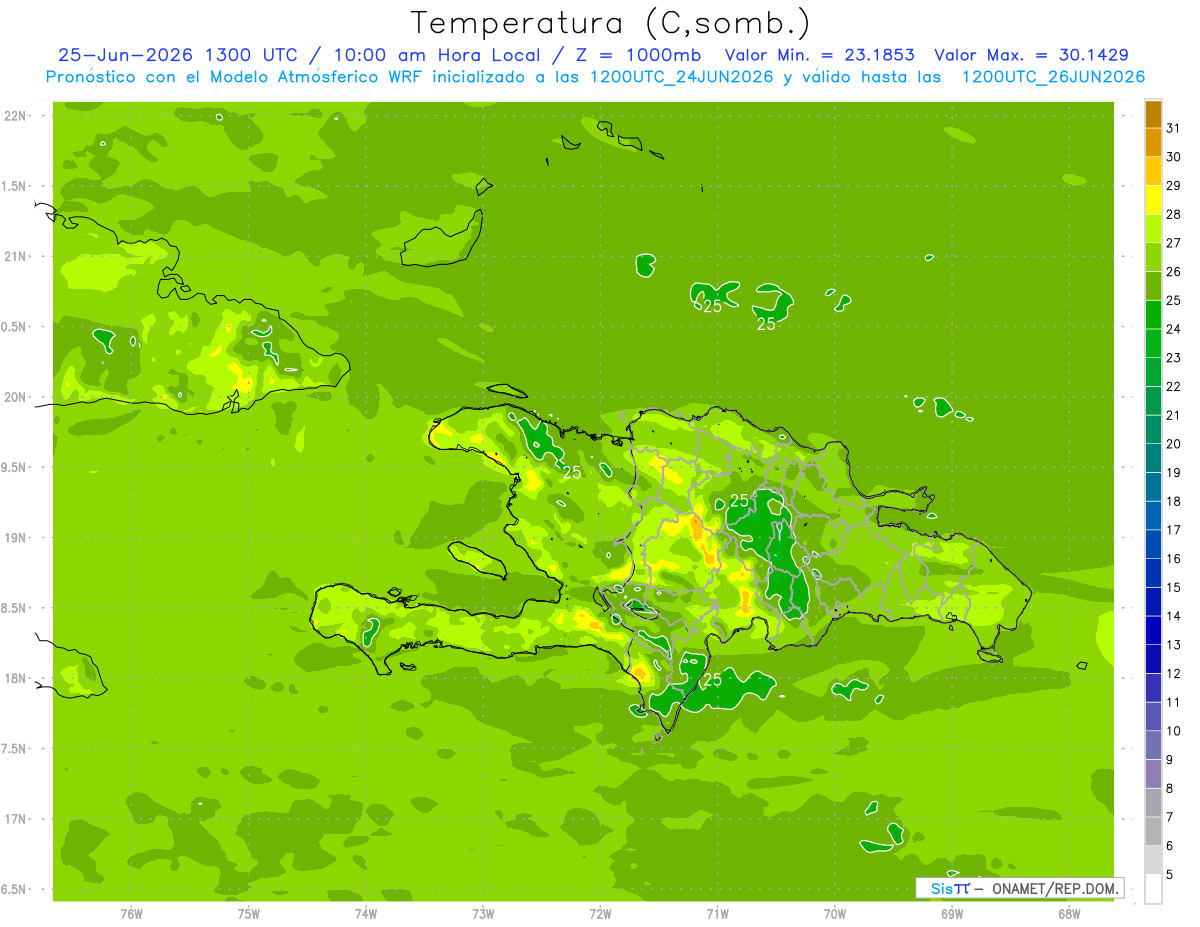Click the 1.5N latitude axis label
The height and width of the screenshot is (927, 1200).
(x=13, y=186)
